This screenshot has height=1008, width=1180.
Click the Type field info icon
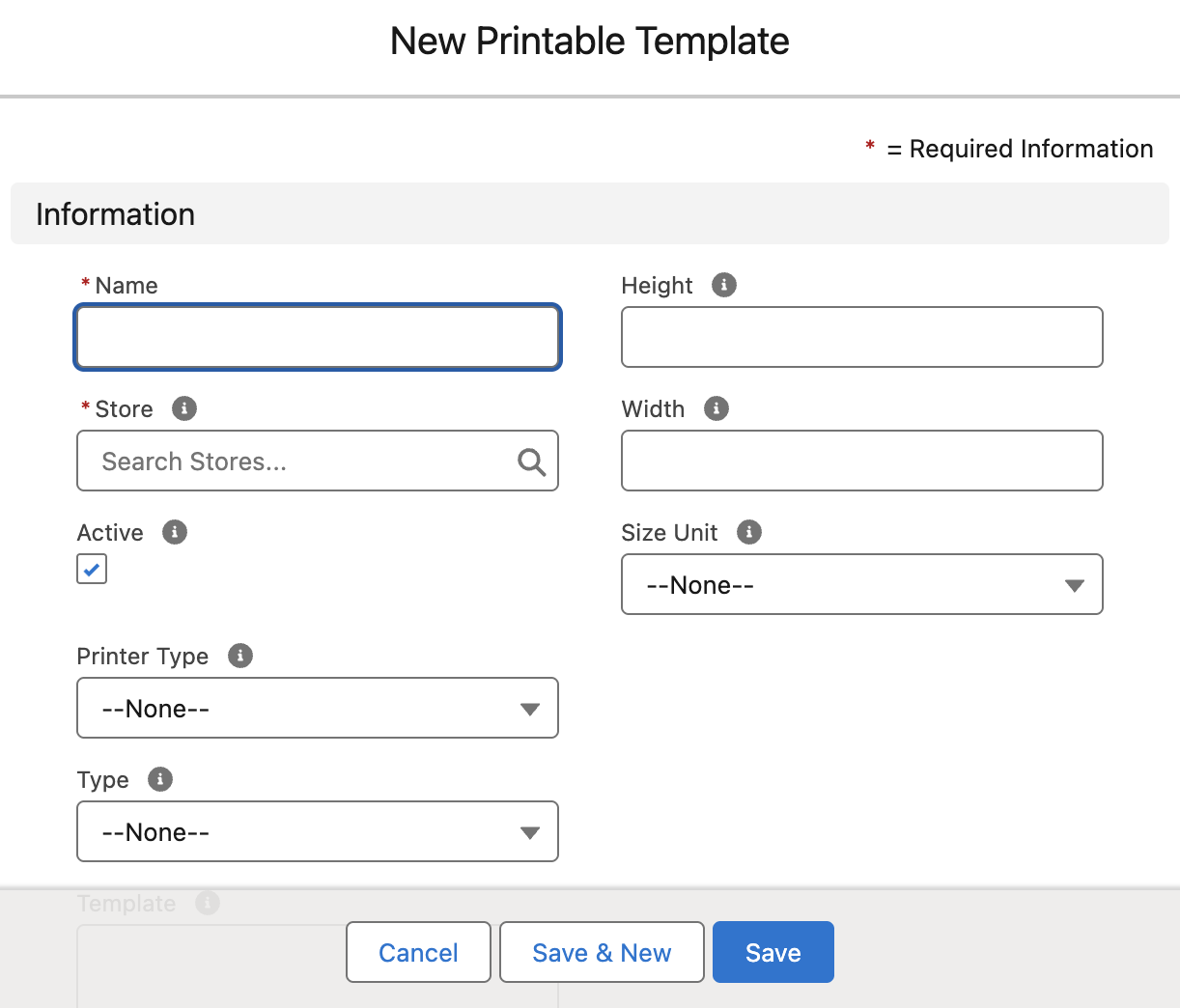[160, 779]
